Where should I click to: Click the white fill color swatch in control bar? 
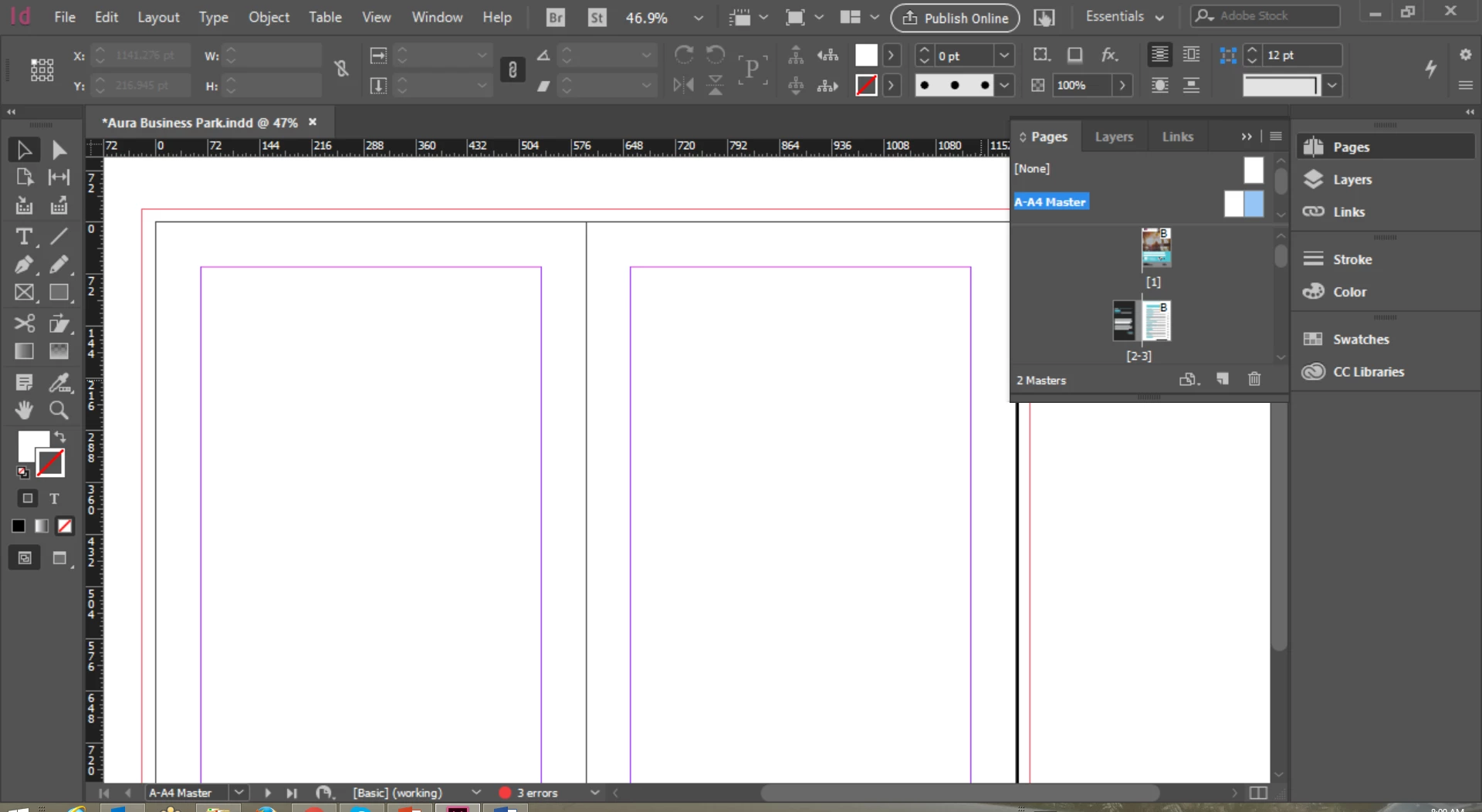point(866,55)
